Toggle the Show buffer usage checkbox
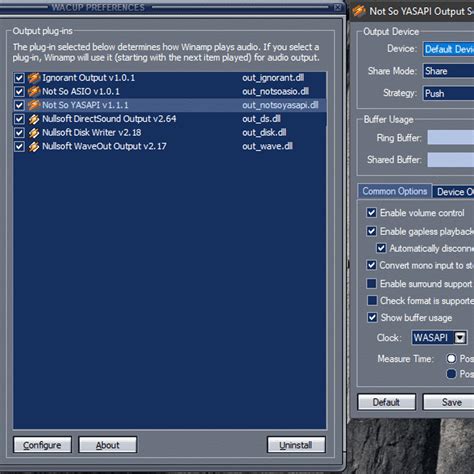The height and width of the screenshot is (474, 474). tap(372, 318)
